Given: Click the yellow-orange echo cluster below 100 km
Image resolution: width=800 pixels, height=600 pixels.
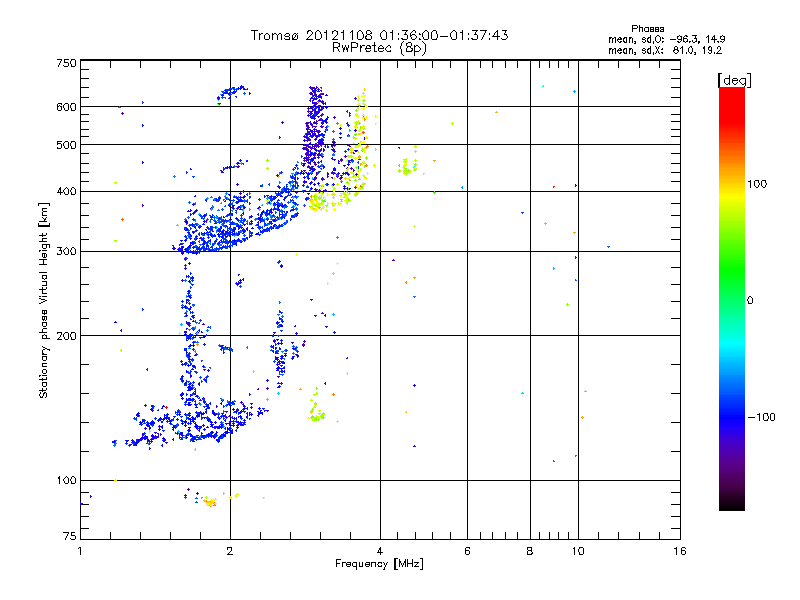Looking at the screenshot, I should (210, 502).
